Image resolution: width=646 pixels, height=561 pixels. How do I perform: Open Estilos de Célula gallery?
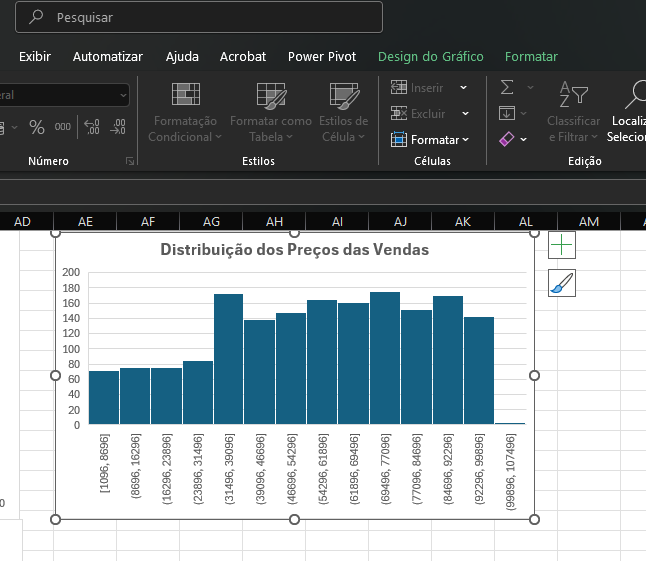pyautogui.click(x=344, y=112)
